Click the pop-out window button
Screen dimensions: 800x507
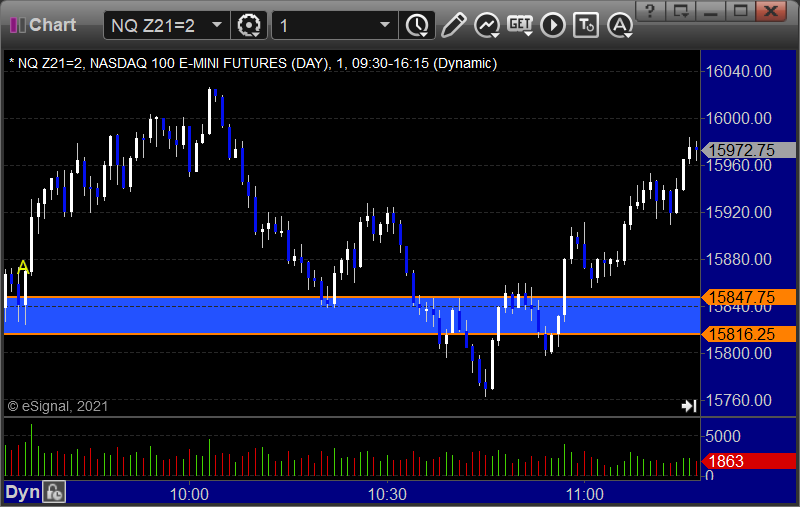click(x=681, y=10)
